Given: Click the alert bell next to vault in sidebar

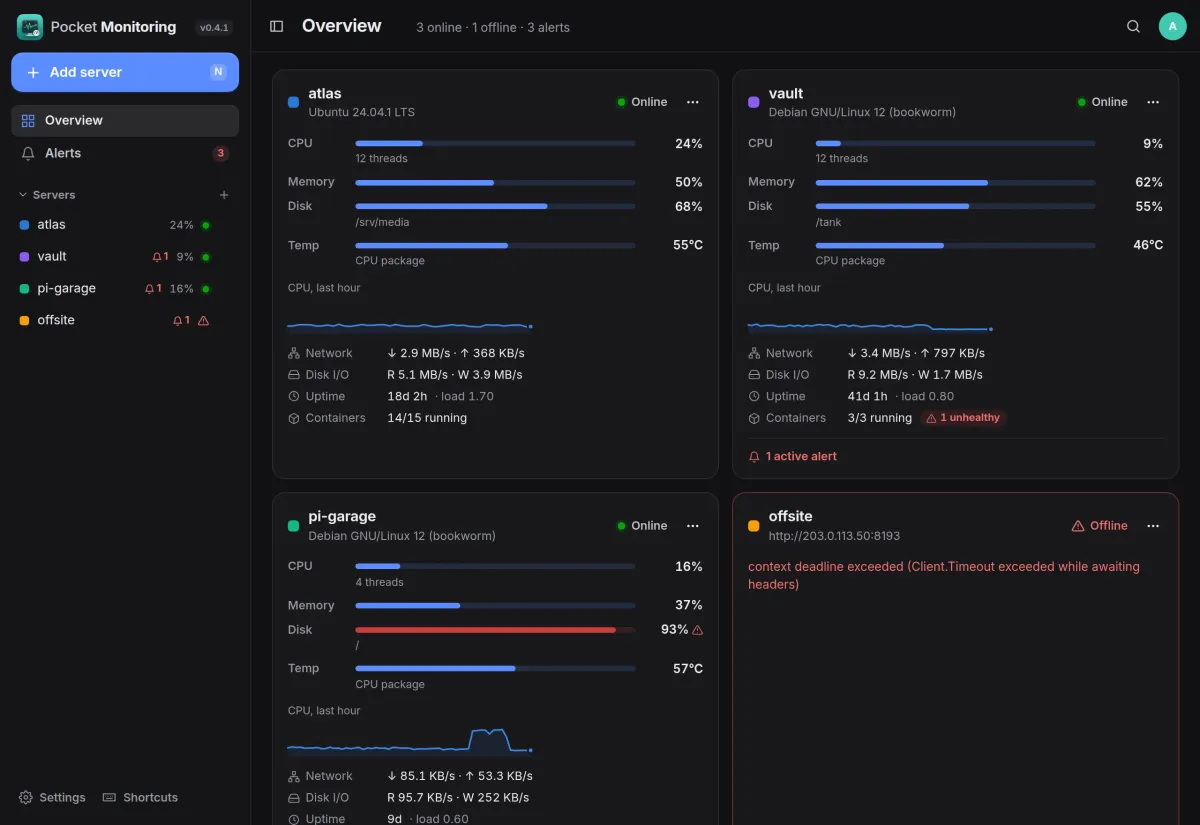Looking at the screenshot, I should pyautogui.click(x=157, y=257).
